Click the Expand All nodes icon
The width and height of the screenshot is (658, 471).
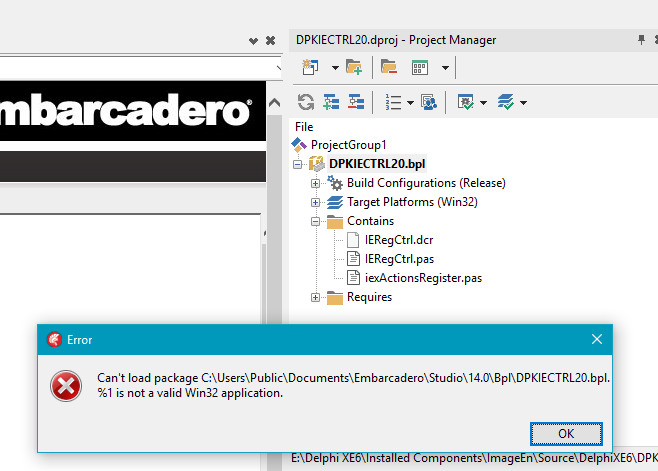tap(331, 102)
